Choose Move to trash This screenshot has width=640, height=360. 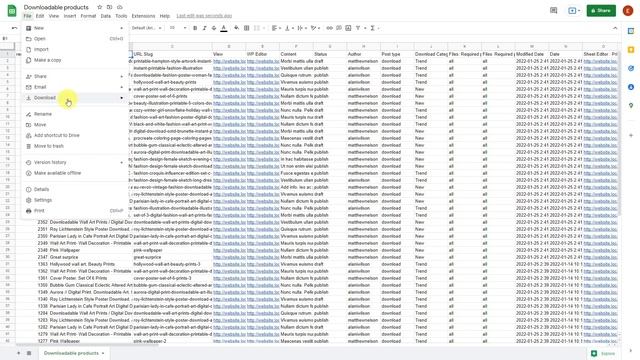point(74,146)
